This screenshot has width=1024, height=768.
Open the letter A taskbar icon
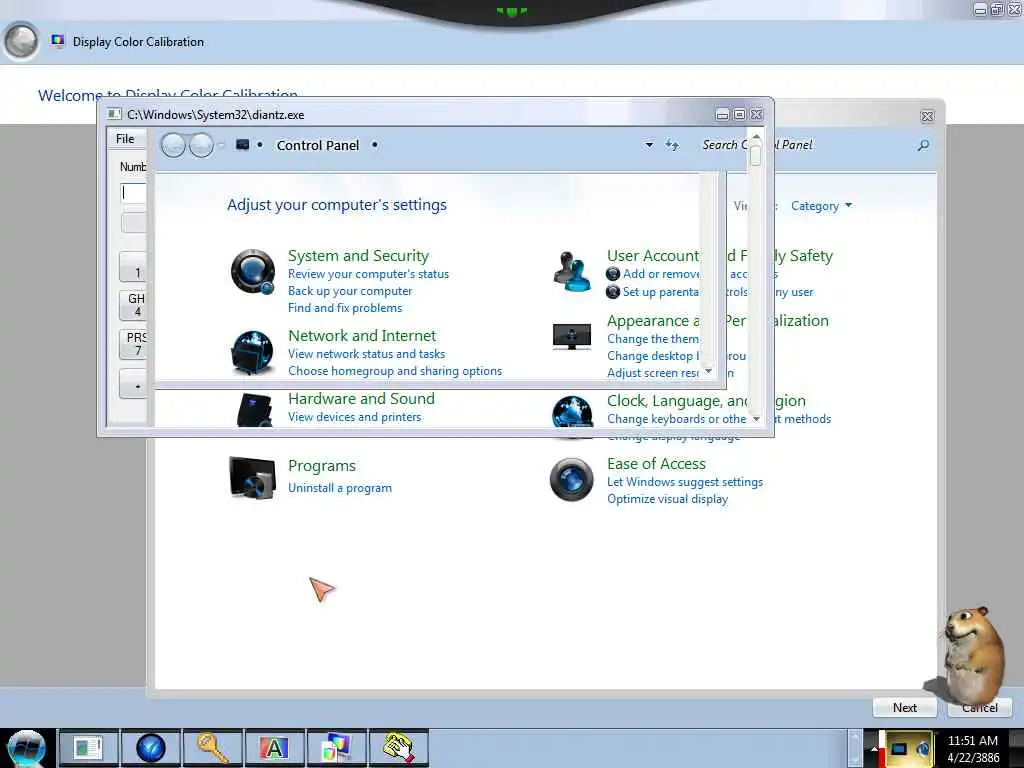click(274, 748)
